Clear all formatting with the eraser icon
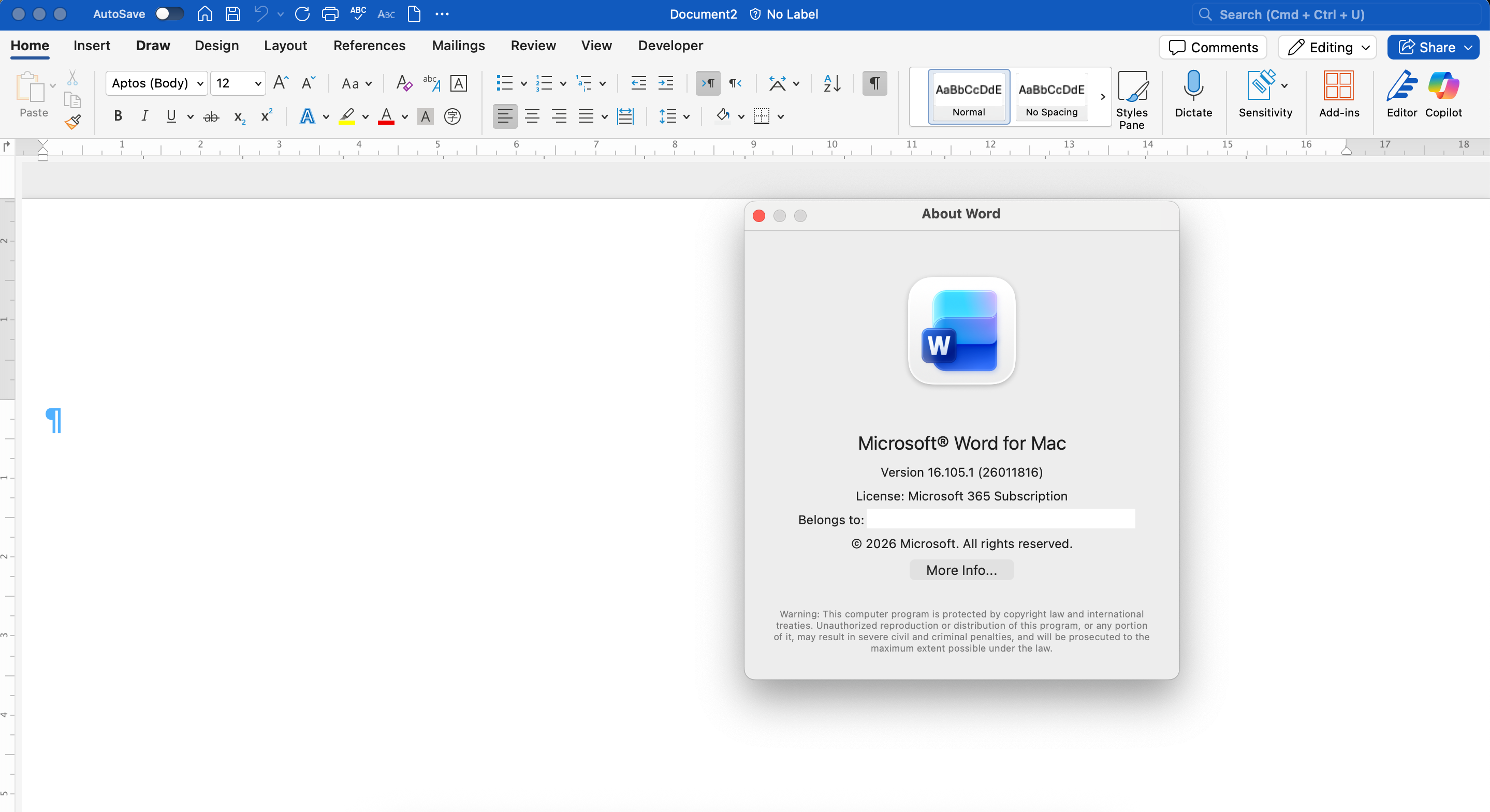 (x=403, y=83)
